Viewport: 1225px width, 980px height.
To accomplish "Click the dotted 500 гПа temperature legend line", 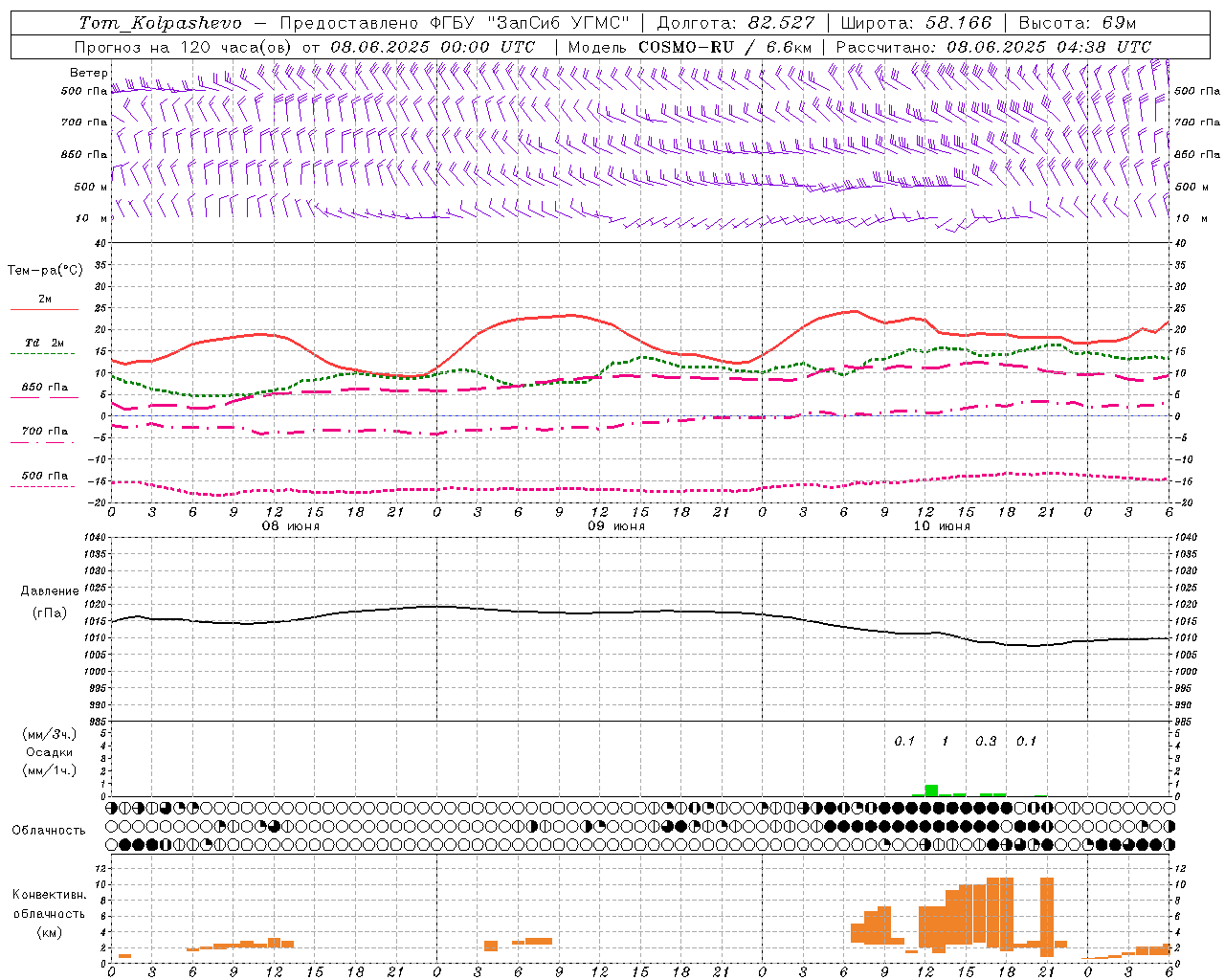I will 42,486.
